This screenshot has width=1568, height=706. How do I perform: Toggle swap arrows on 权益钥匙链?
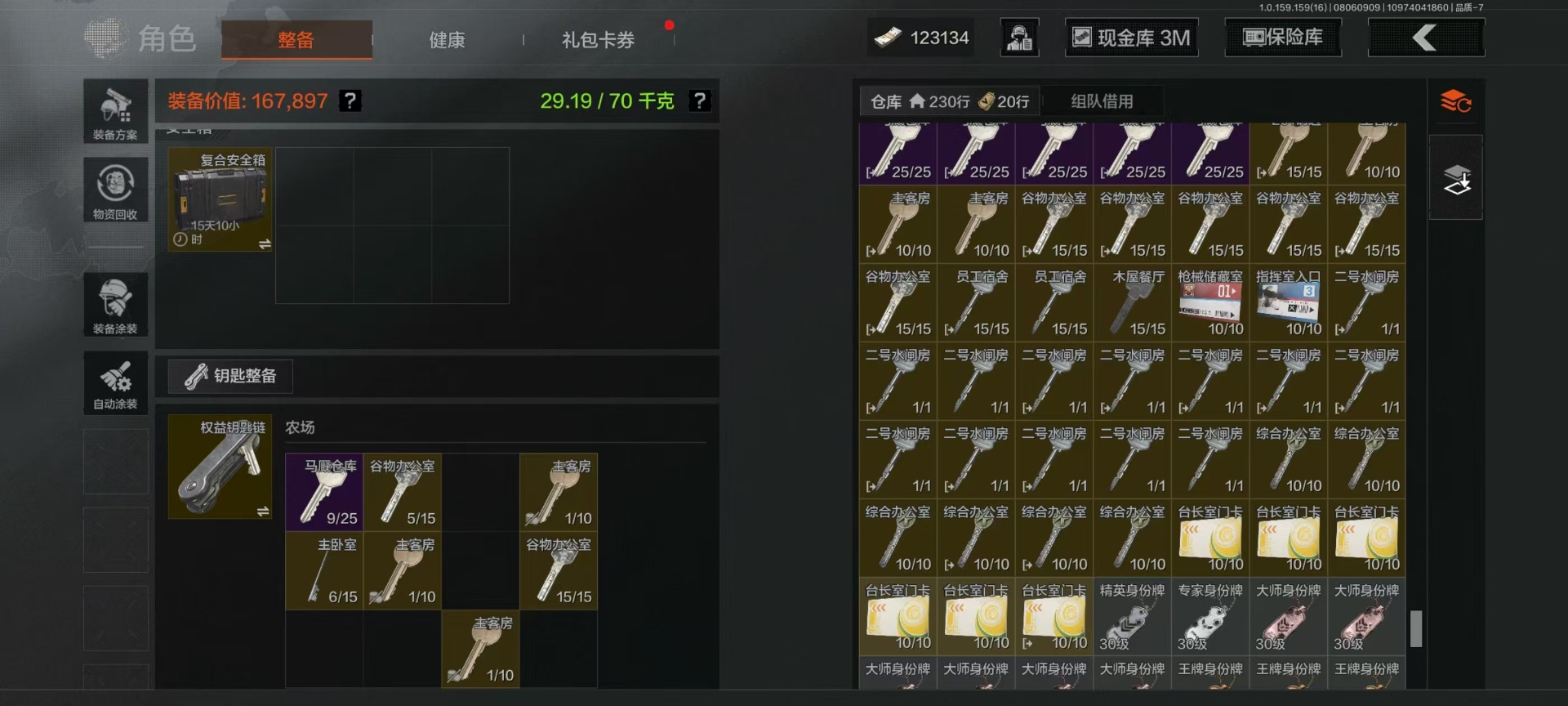pos(263,511)
